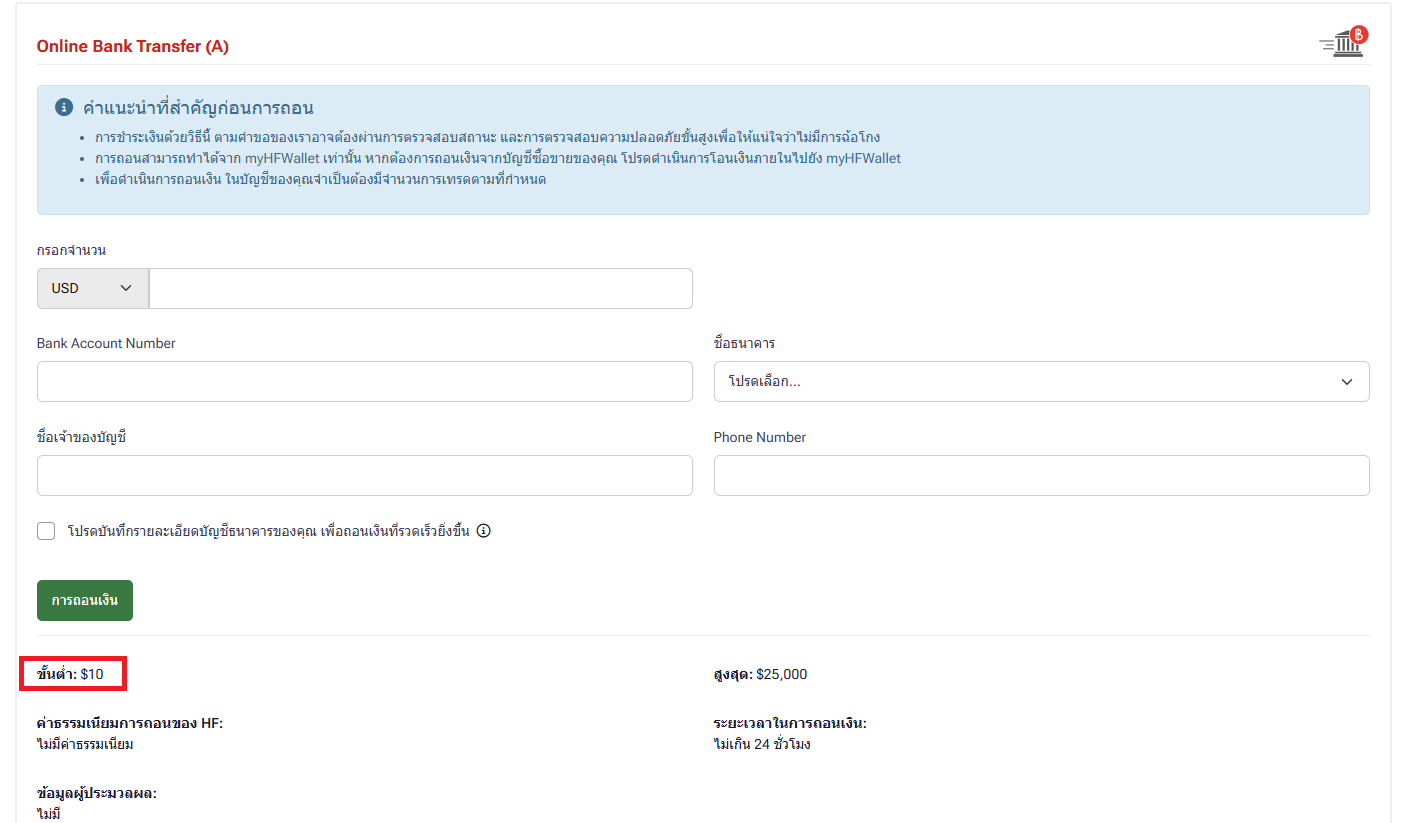Screen dimensions: 1401x823
Task: Expand the ชื่อธนาคาร bank name dropdown
Action: pyautogui.click(x=1041, y=382)
